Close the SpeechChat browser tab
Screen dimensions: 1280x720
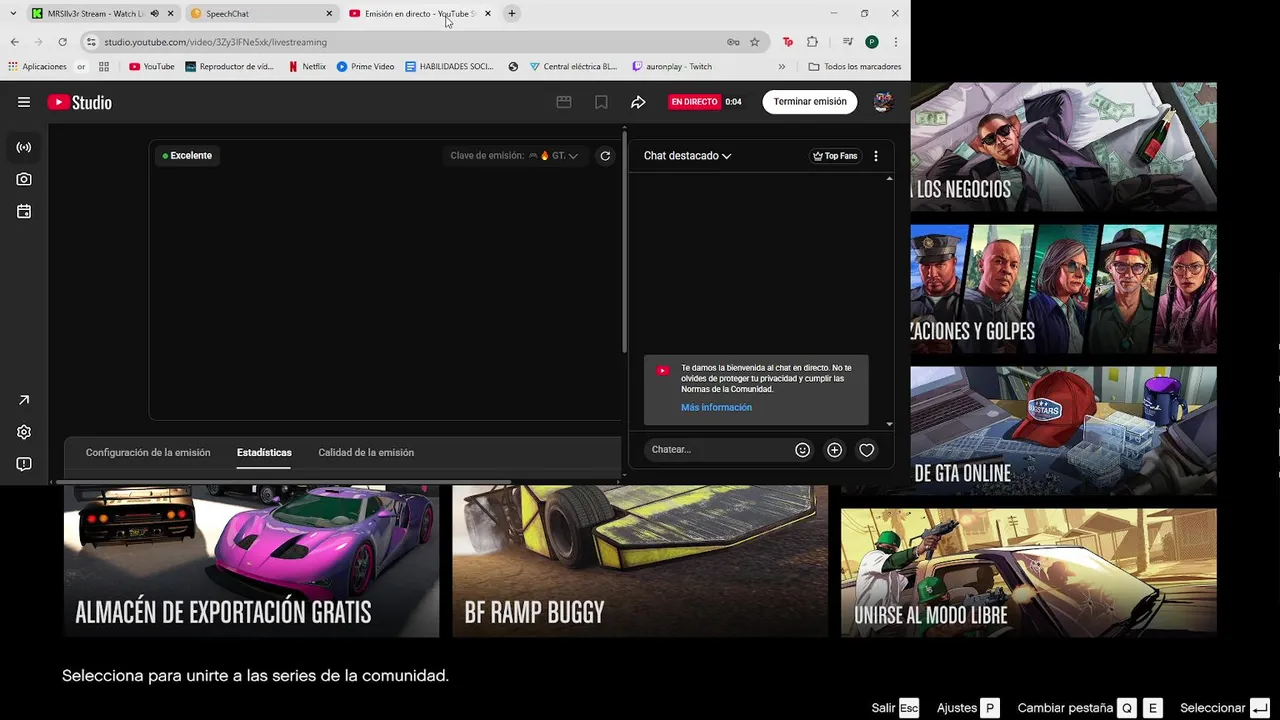[x=329, y=14]
